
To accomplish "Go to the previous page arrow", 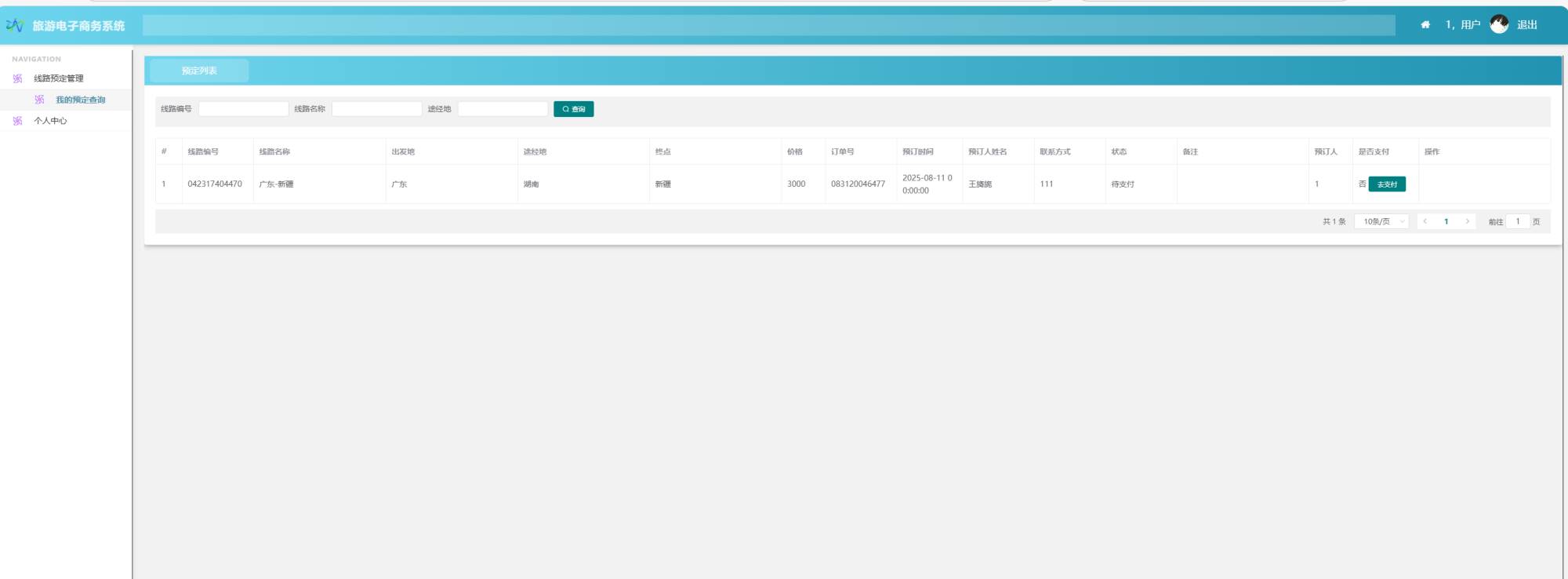I will [x=1425, y=221].
